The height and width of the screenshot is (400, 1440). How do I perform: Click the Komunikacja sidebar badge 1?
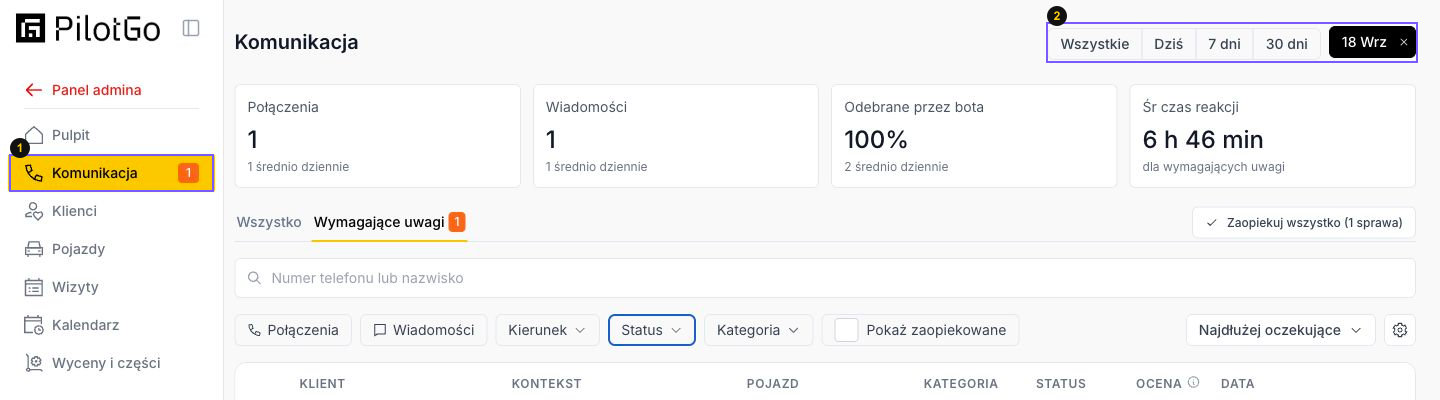tap(188, 173)
